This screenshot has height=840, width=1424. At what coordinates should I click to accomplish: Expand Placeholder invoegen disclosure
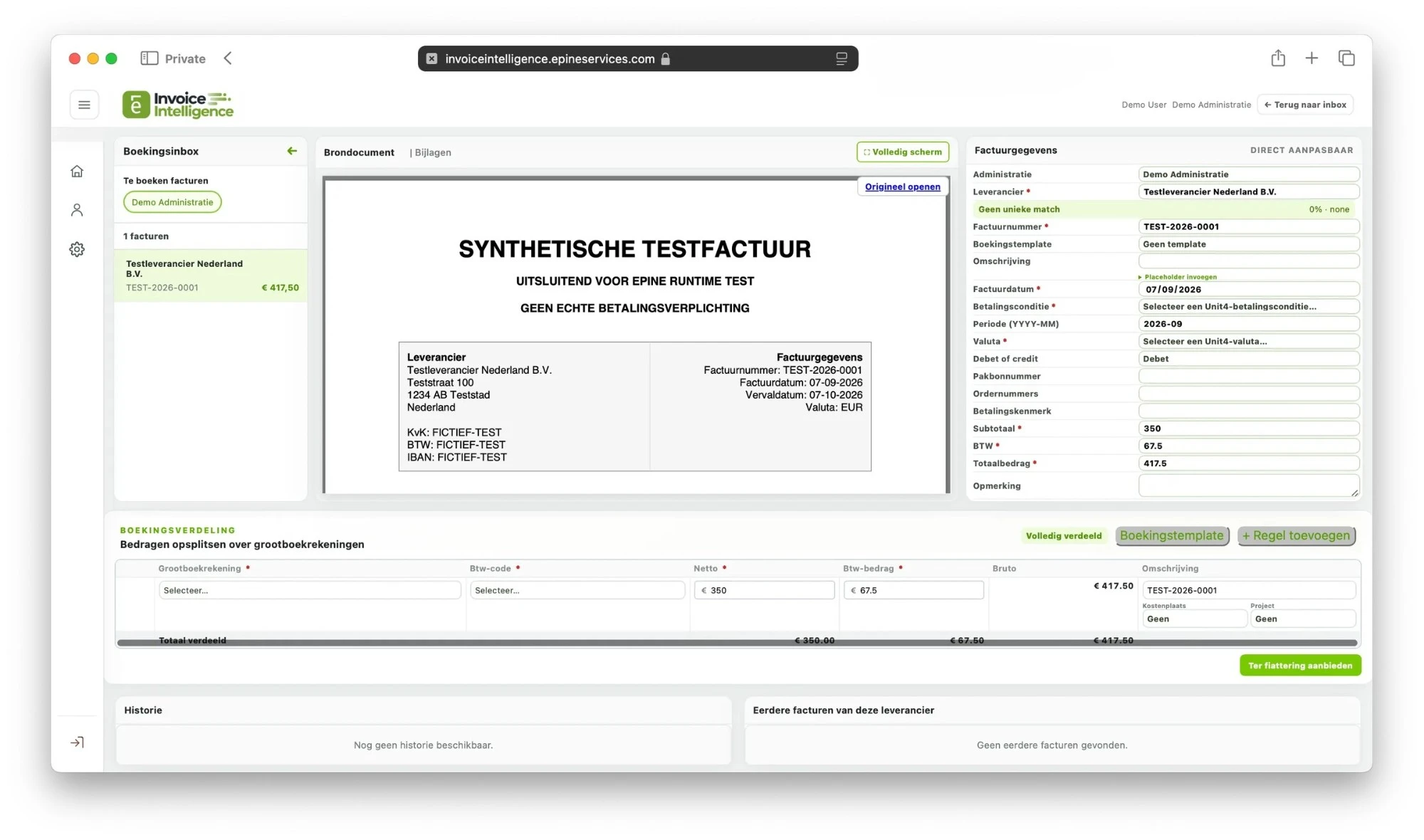1178,277
